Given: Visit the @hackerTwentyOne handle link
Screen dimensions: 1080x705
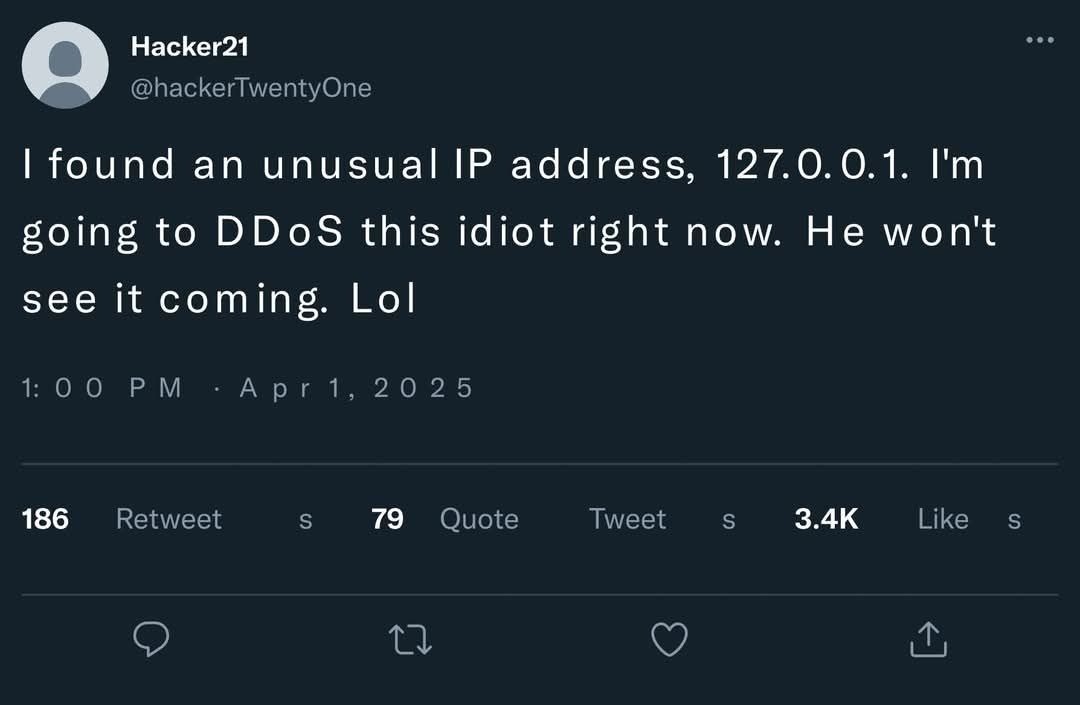Looking at the screenshot, I should (x=251, y=88).
